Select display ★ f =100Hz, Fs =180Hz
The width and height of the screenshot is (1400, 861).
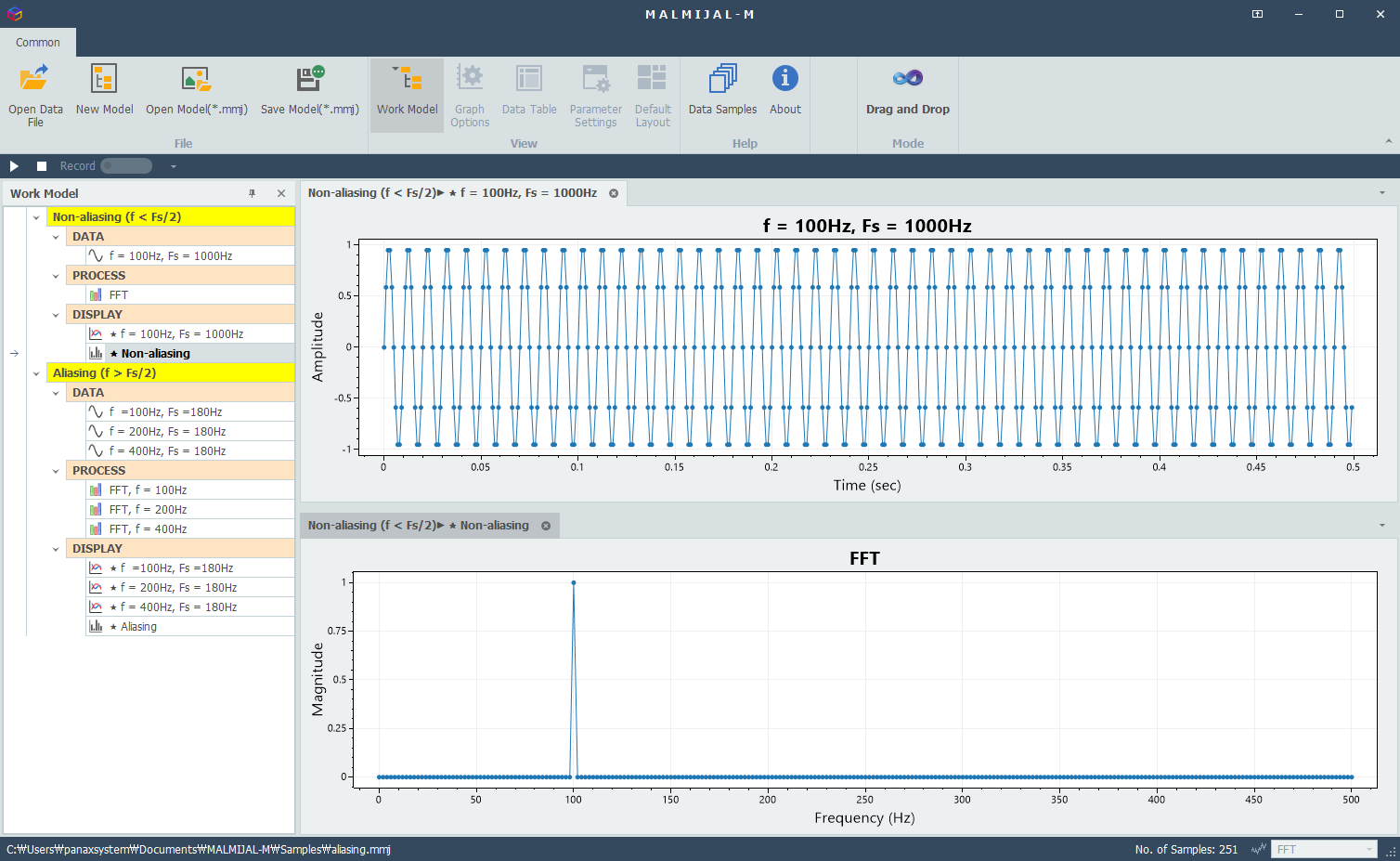click(x=189, y=567)
